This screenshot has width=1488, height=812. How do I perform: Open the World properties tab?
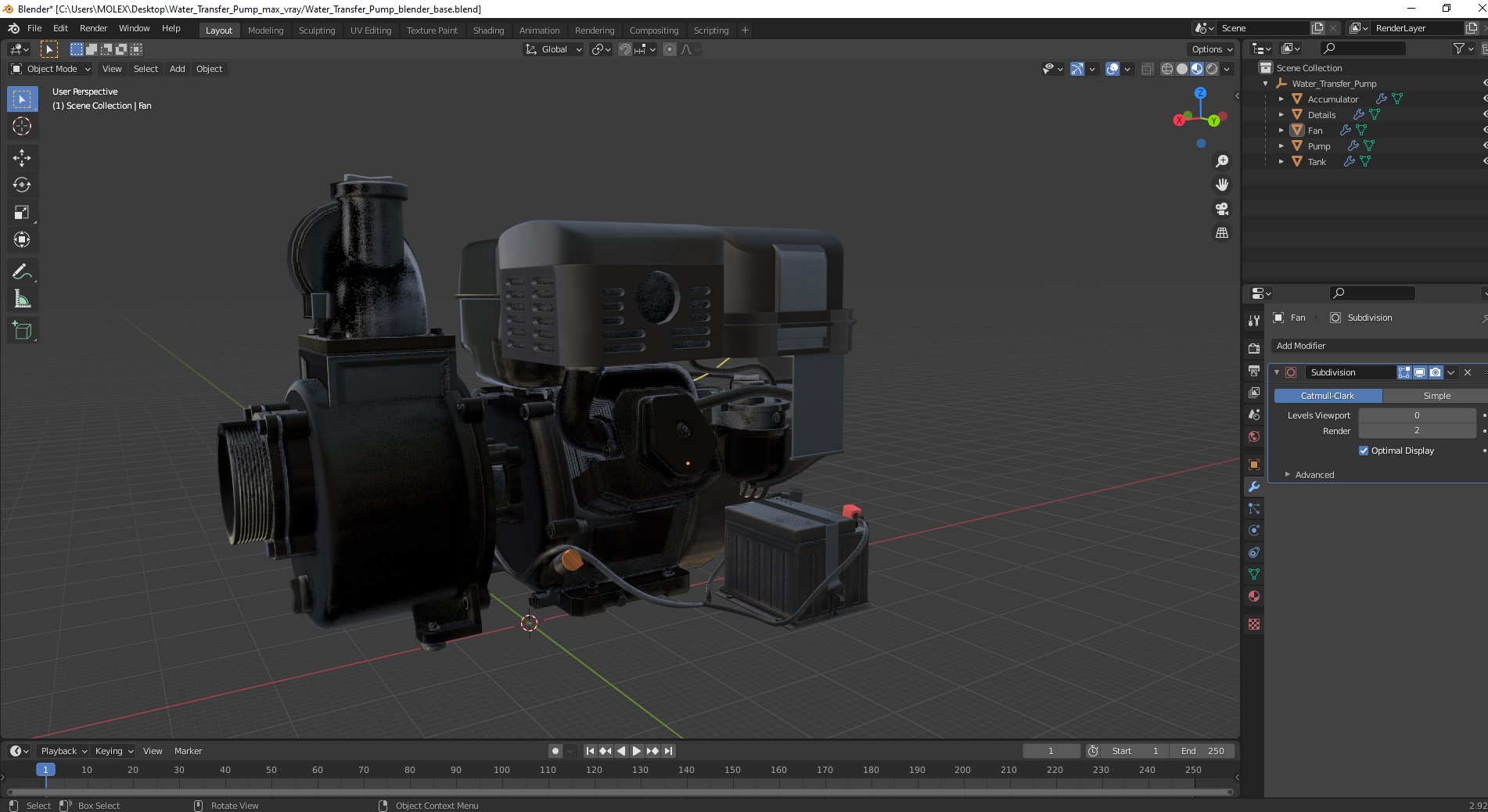(x=1254, y=436)
